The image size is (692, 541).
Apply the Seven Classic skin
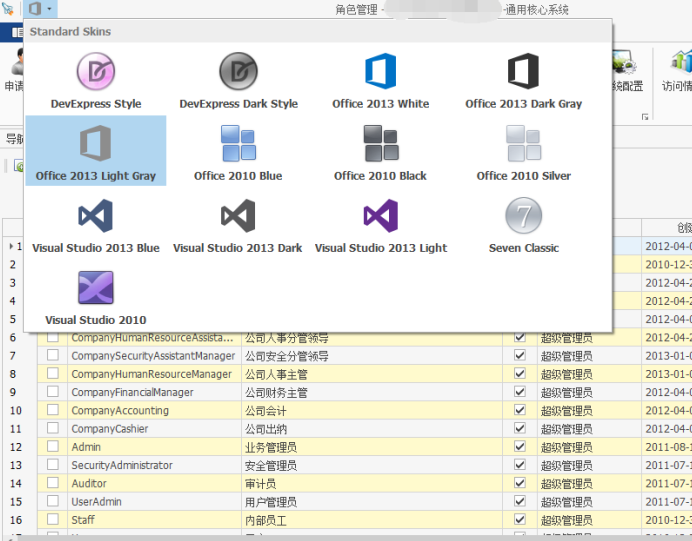click(523, 223)
